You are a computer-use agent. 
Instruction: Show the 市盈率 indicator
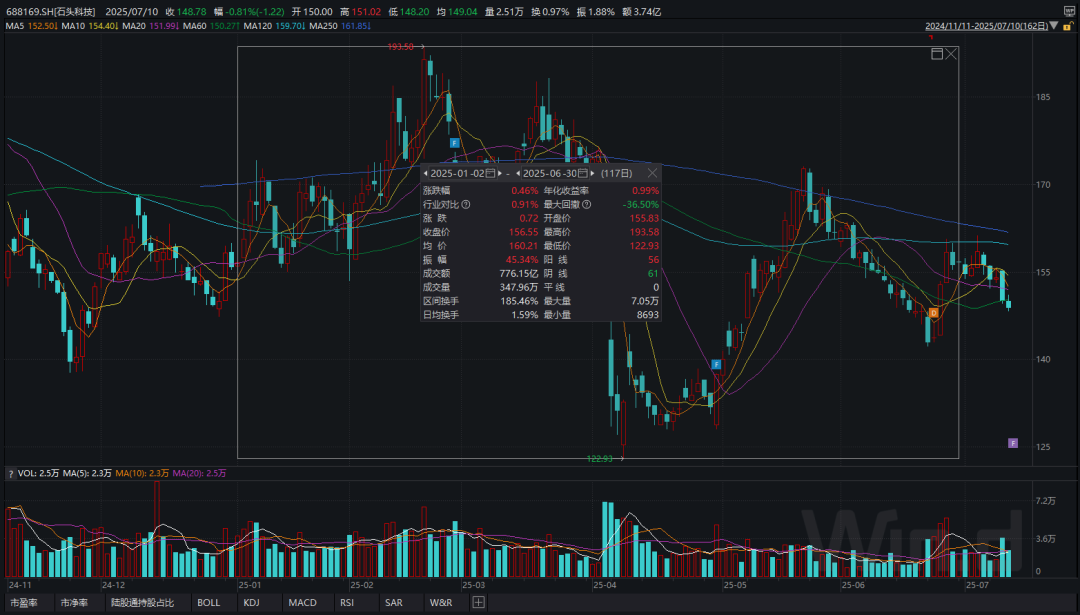23,603
